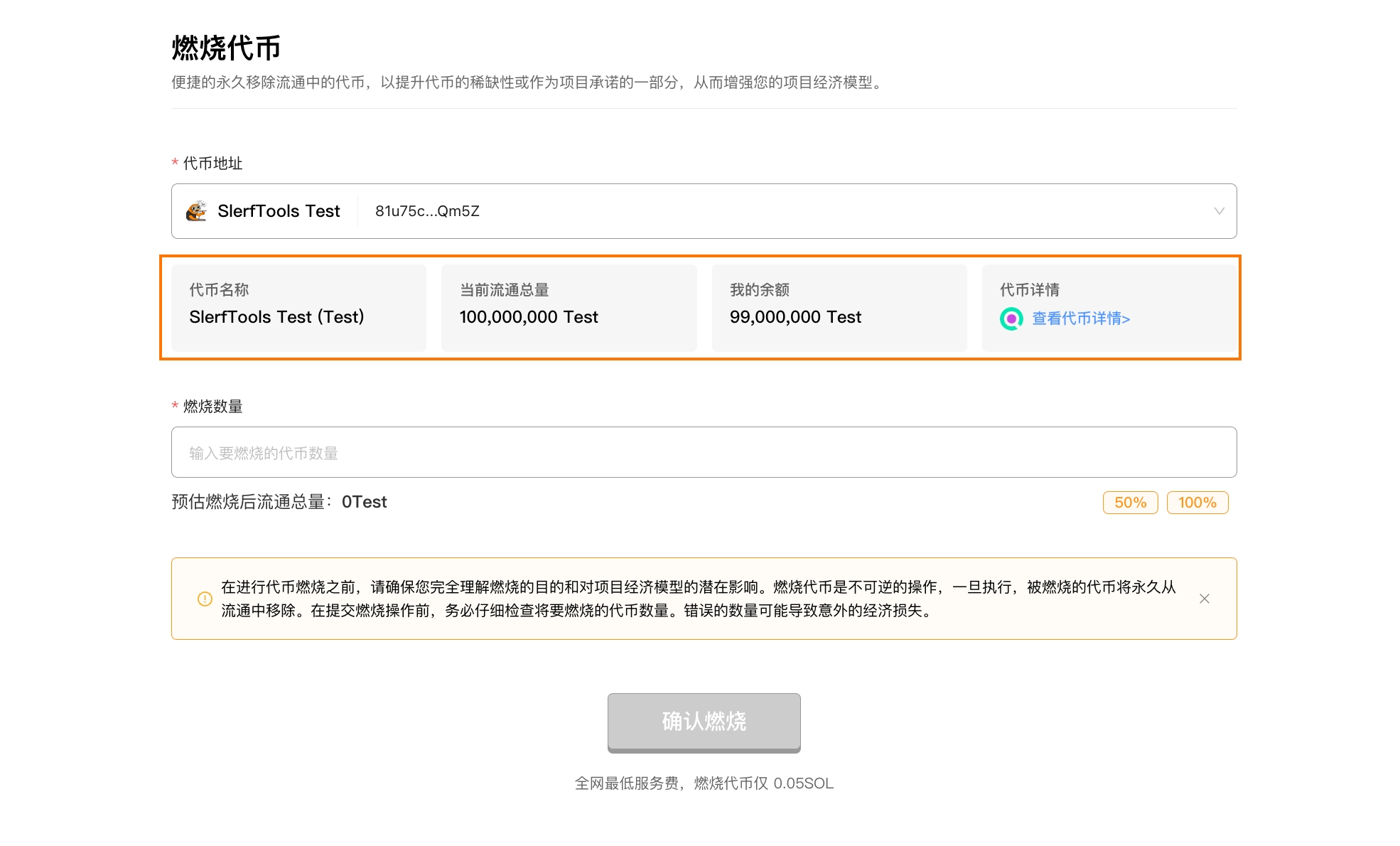Click the 燃烧代币 page title
Image resolution: width=1400 pixels, height=846 pixels.
point(226,48)
